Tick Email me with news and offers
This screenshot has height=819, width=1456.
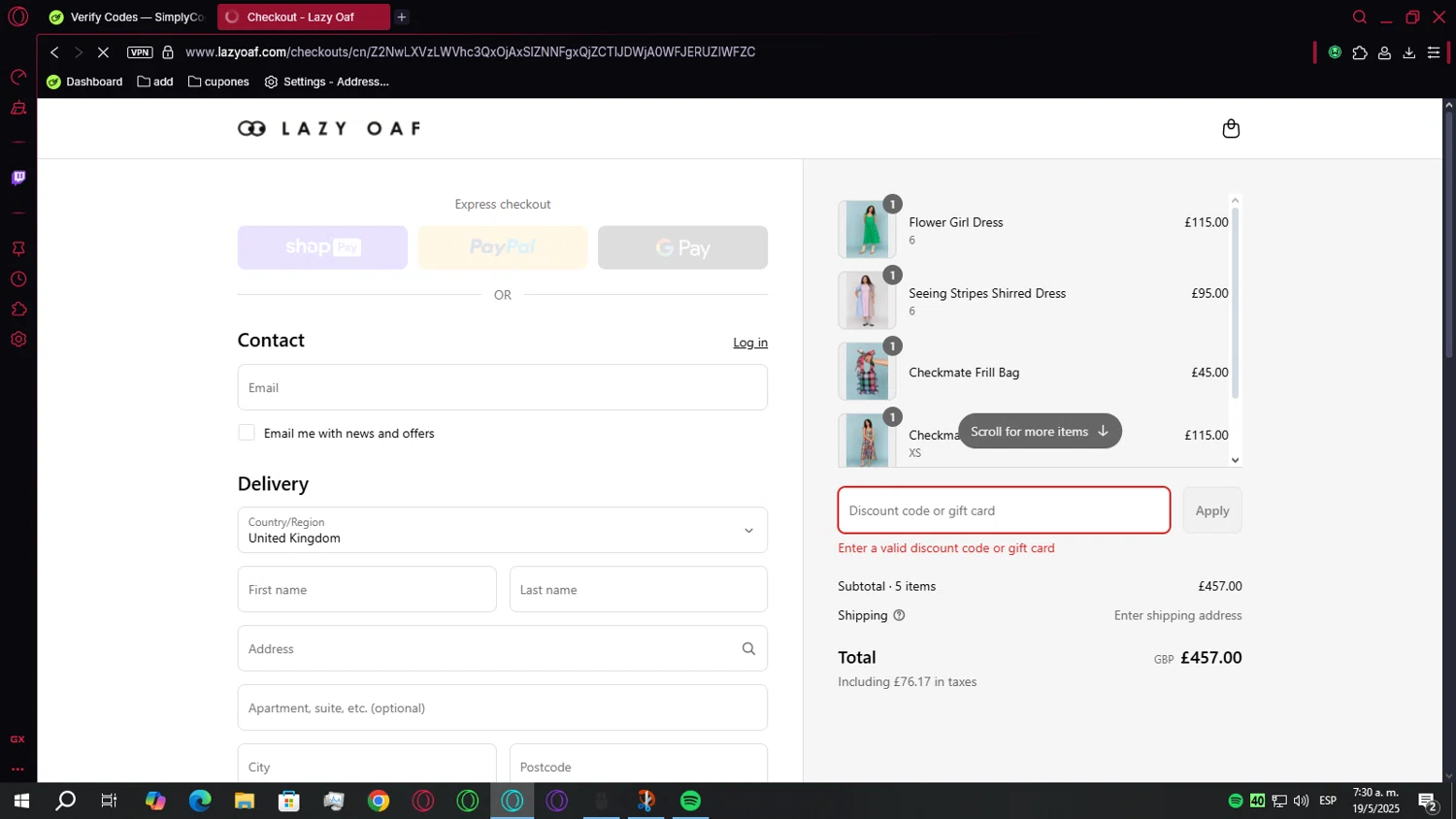[247, 433]
